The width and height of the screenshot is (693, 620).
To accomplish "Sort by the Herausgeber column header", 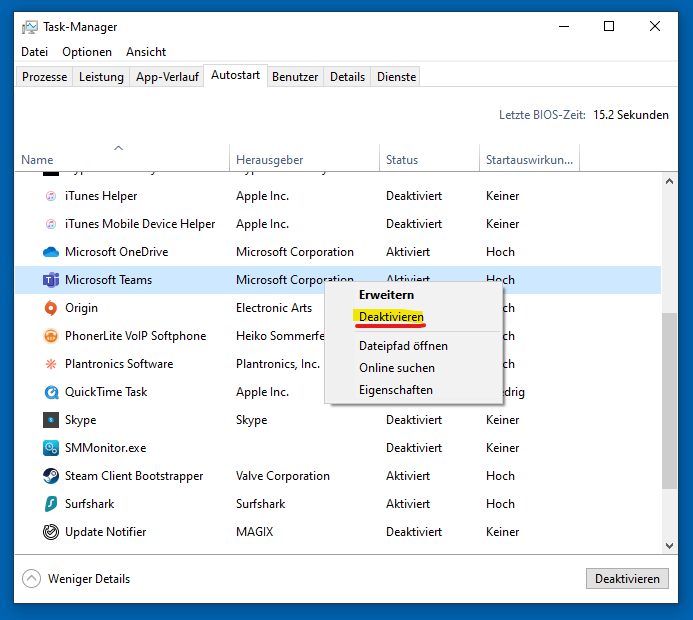I will 304,157.
